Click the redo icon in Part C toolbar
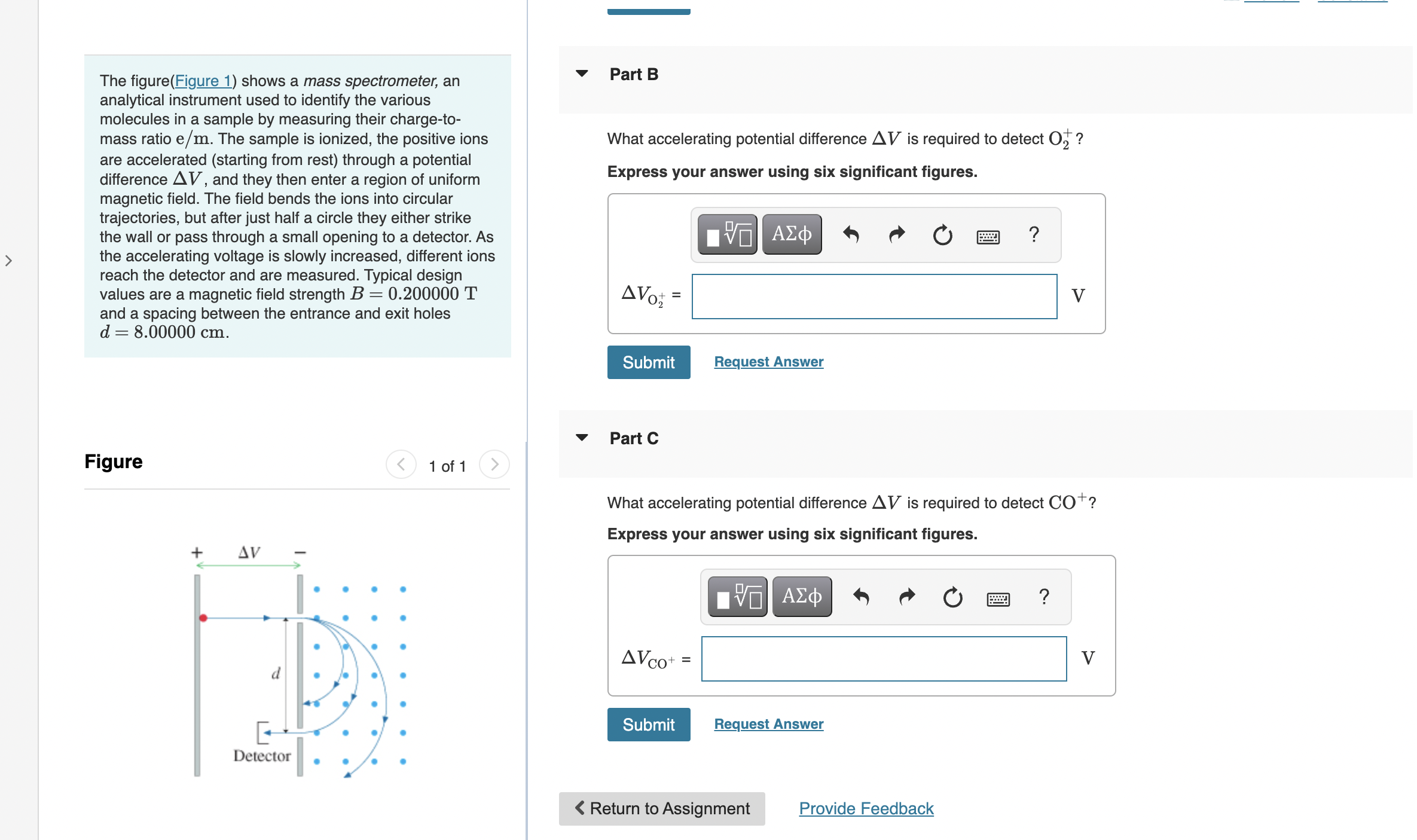Screen dimensions: 1417x840 [x=906, y=596]
